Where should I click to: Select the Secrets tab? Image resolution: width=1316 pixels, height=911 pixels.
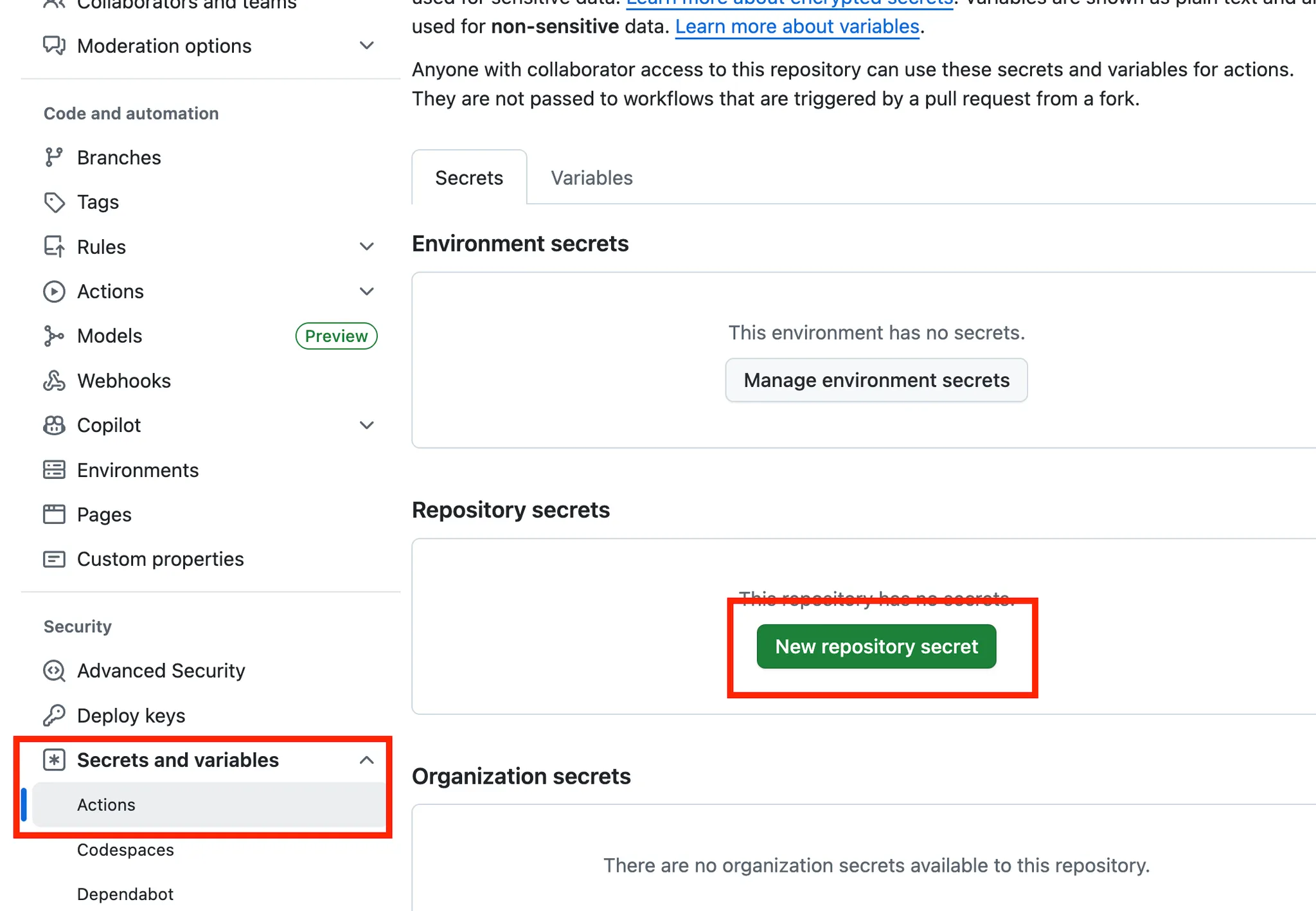469,178
